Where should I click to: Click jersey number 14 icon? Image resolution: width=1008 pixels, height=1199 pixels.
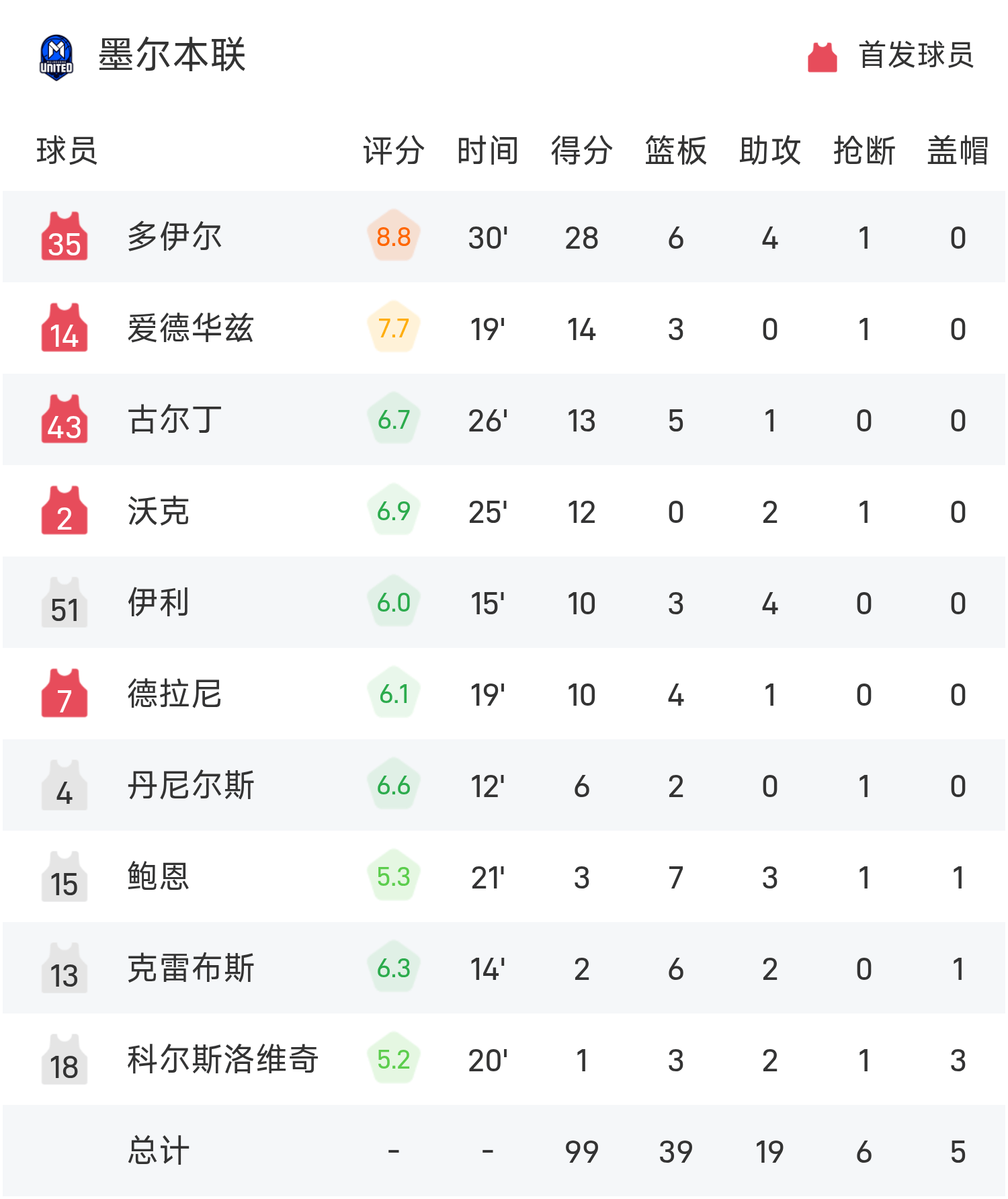point(65,329)
